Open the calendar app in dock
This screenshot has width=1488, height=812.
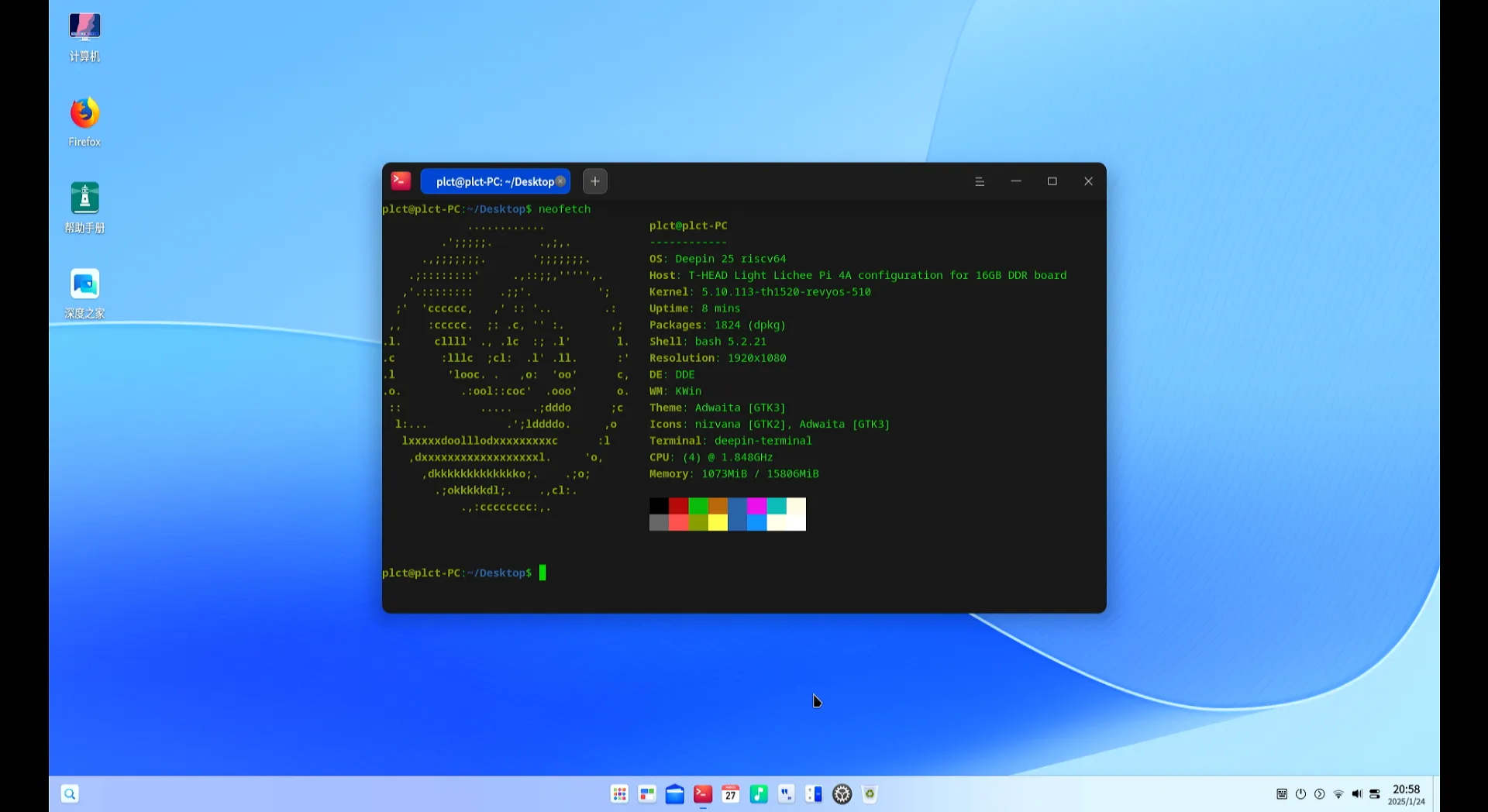tap(731, 793)
